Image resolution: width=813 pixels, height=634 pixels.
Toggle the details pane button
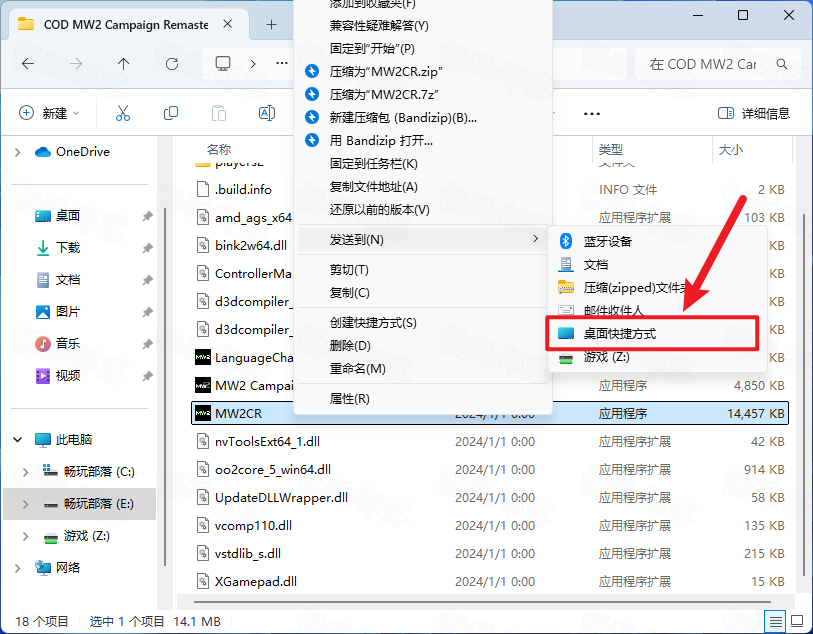(x=753, y=113)
